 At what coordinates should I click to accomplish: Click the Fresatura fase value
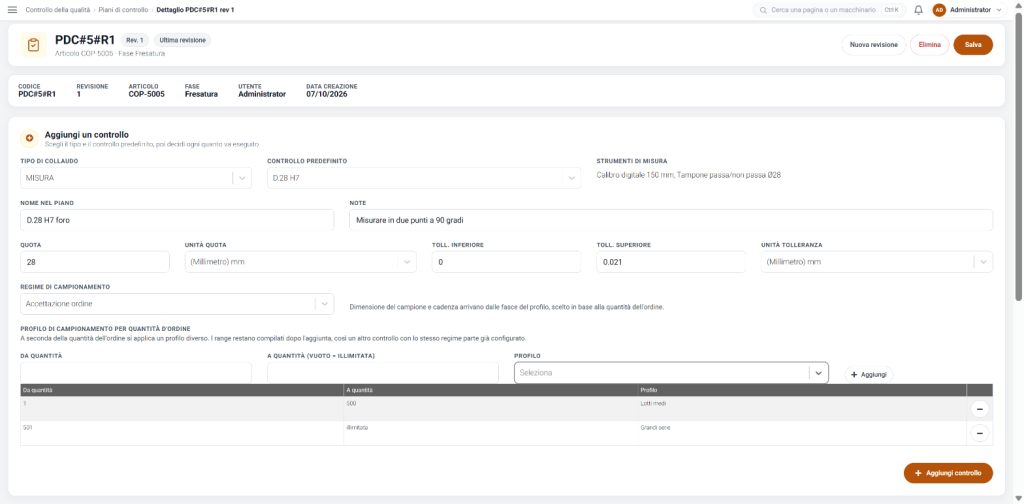tap(201, 94)
